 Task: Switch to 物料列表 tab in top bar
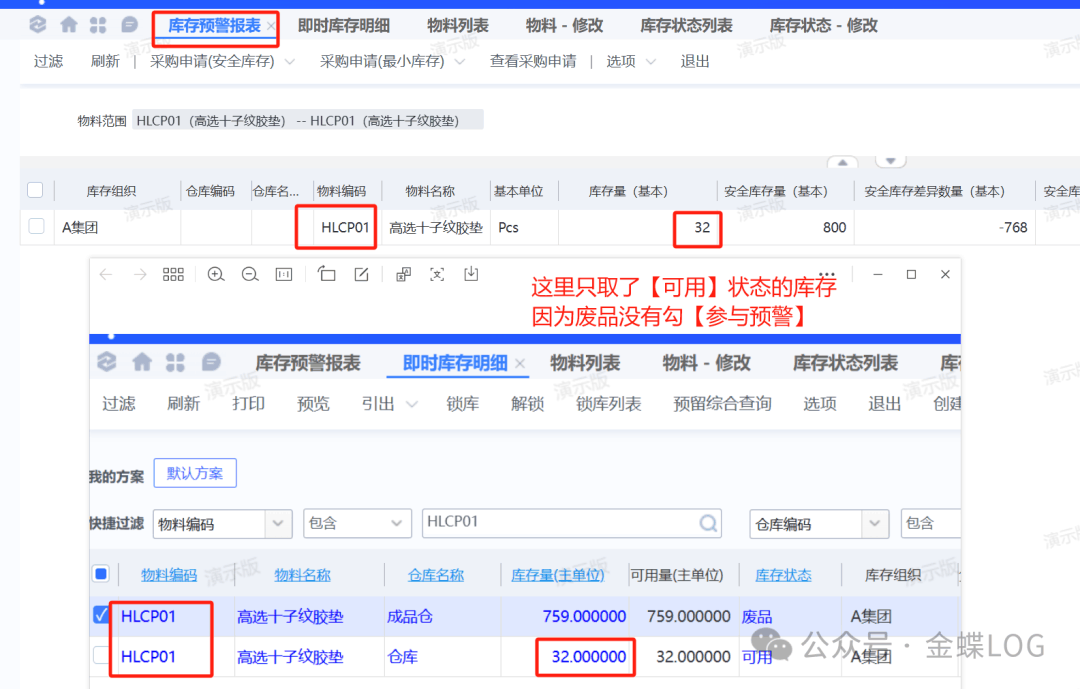(x=458, y=26)
